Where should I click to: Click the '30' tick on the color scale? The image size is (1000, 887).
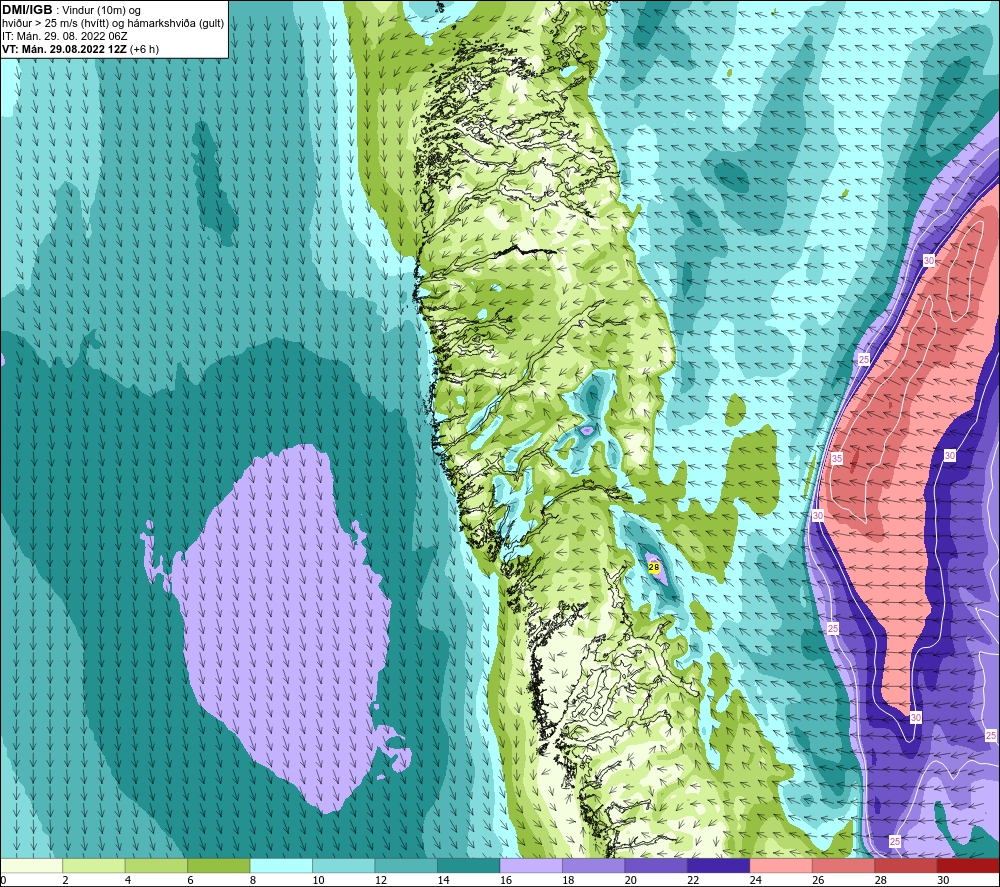coord(943,880)
